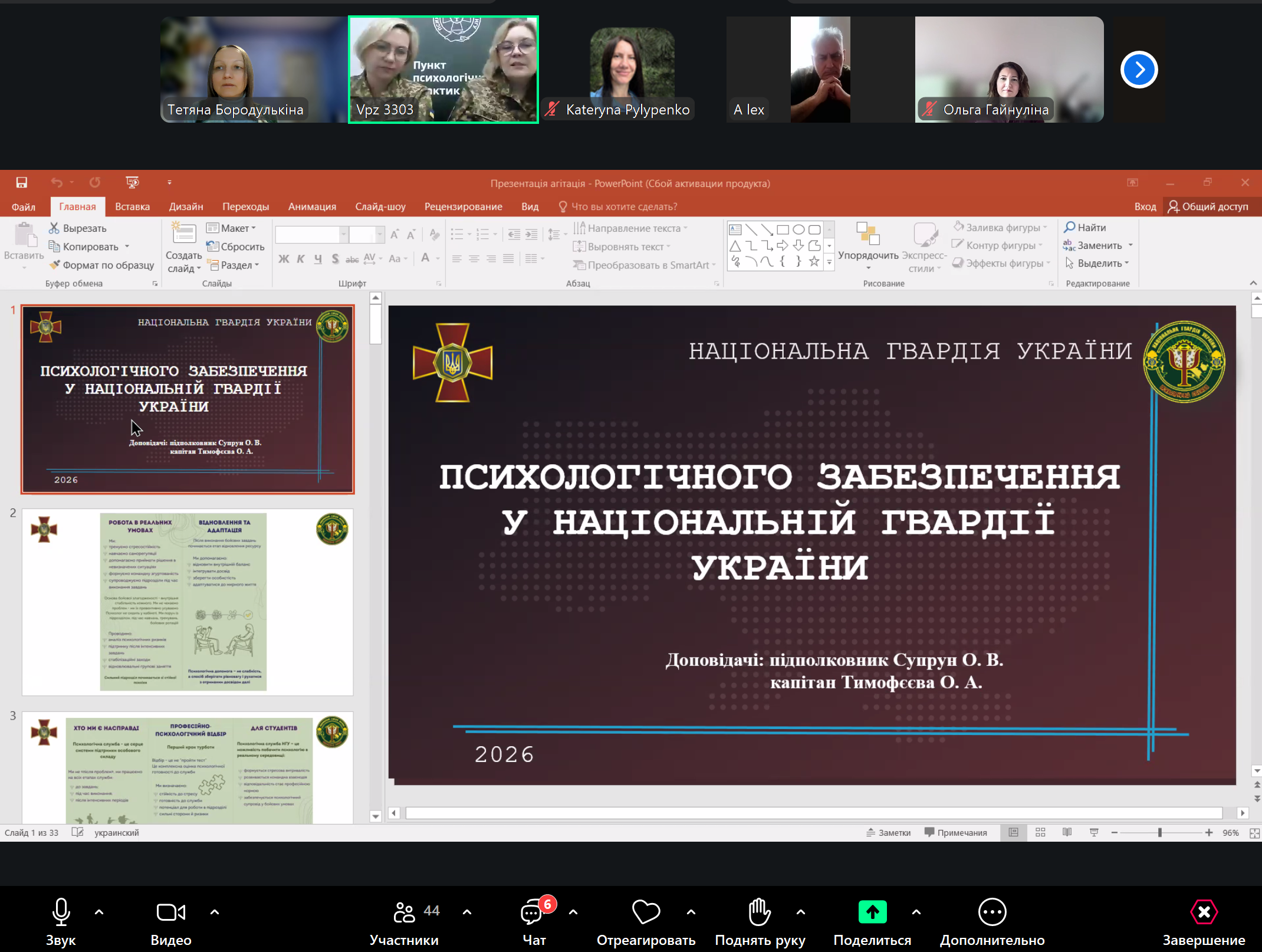Open Slide Sorter view icon
Image resolution: width=1262 pixels, height=952 pixels.
(1040, 832)
